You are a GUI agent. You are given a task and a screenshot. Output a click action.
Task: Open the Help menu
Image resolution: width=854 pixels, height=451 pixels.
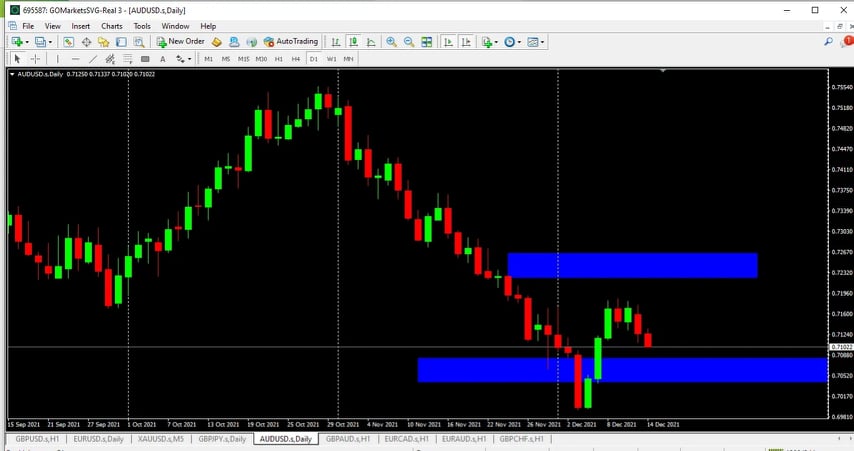(208, 26)
